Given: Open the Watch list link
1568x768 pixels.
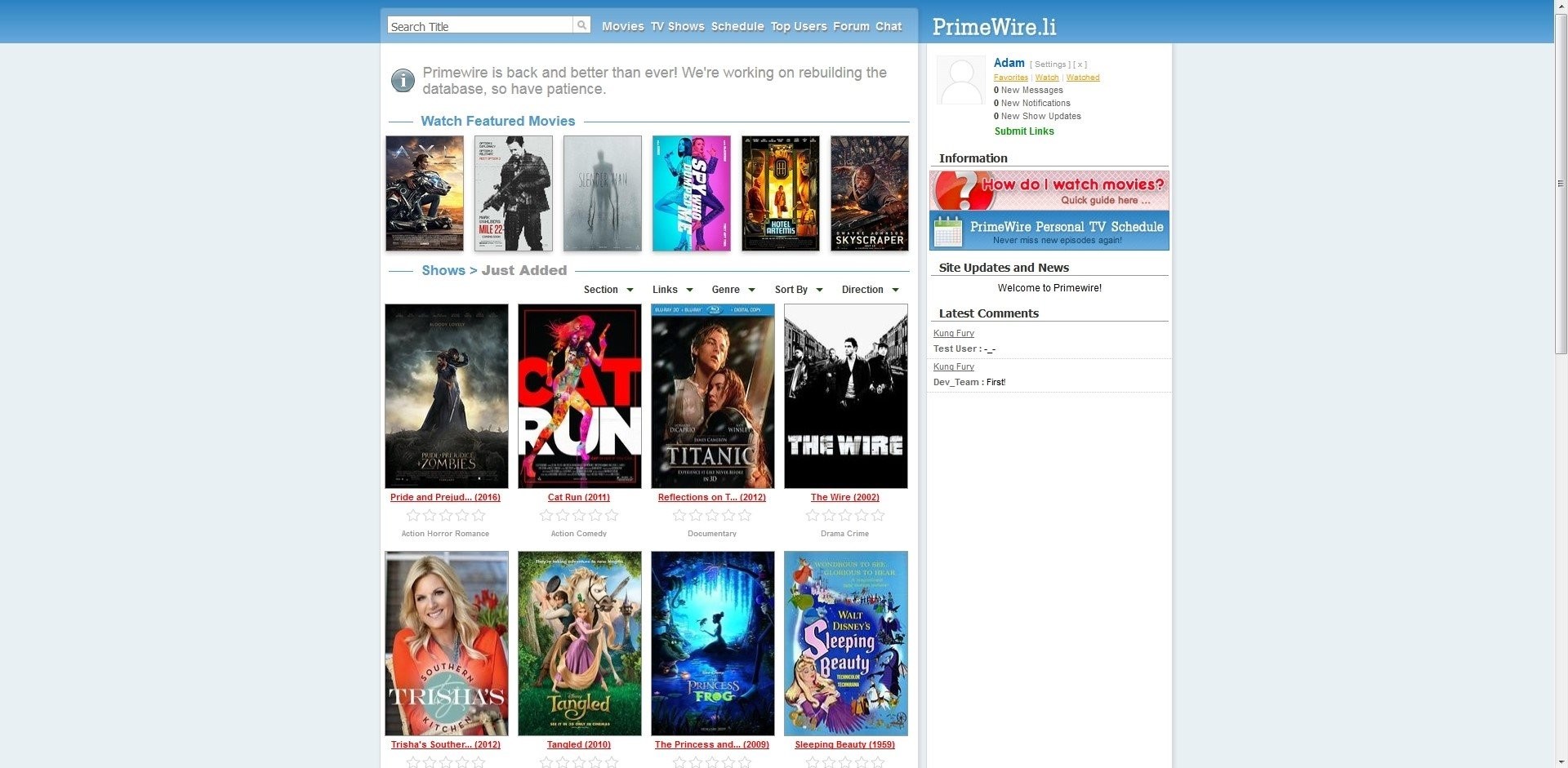Looking at the screenshot, I should click(x=1046, y=78).
